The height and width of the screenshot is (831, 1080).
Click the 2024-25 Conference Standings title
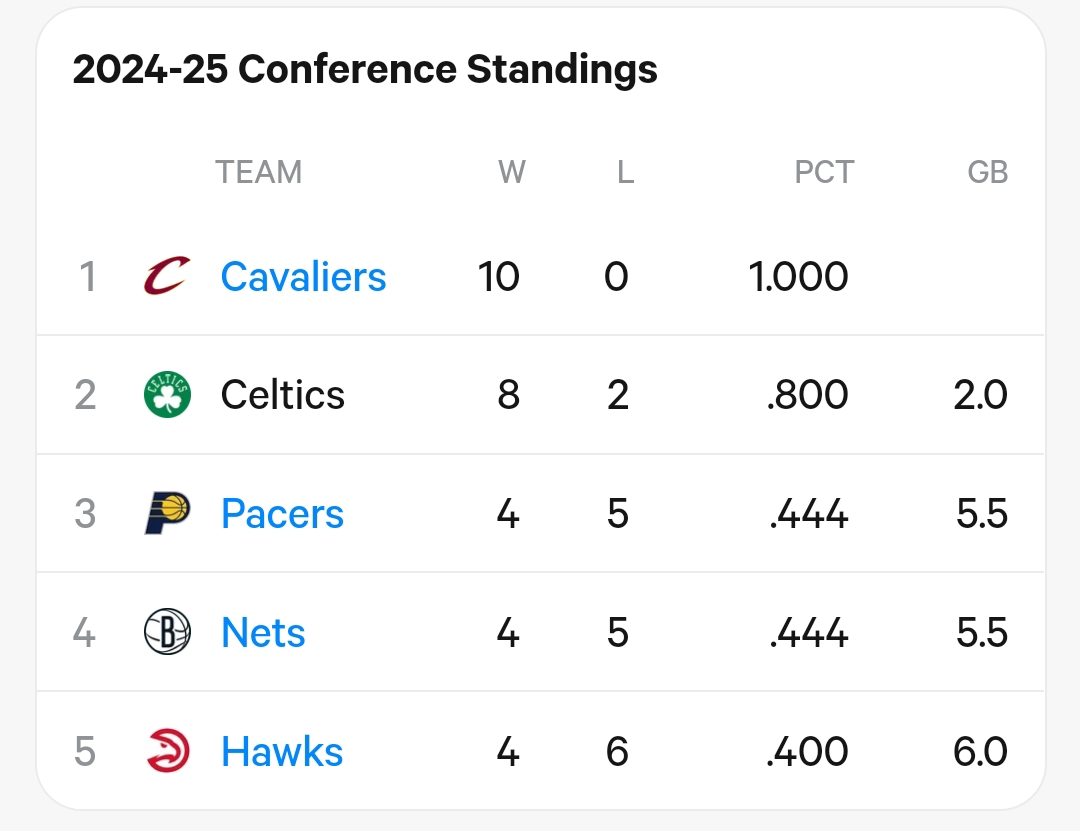365,70
